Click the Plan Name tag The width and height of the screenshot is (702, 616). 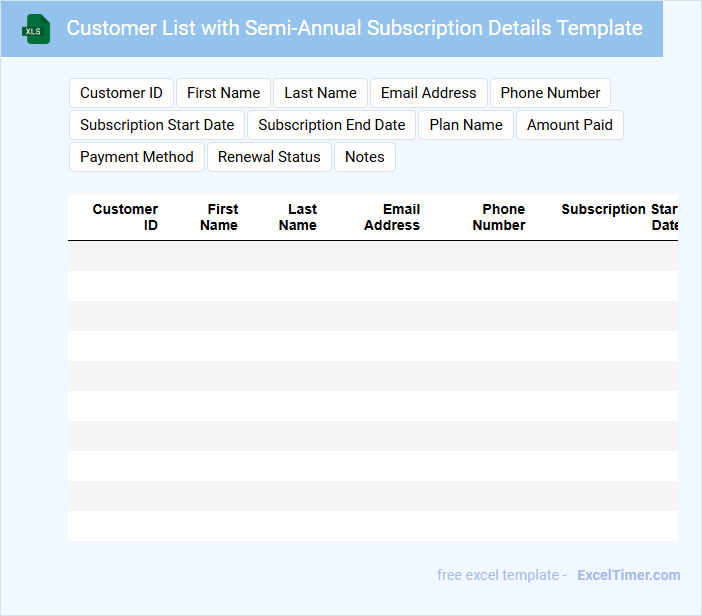click(x=466, y=125)
